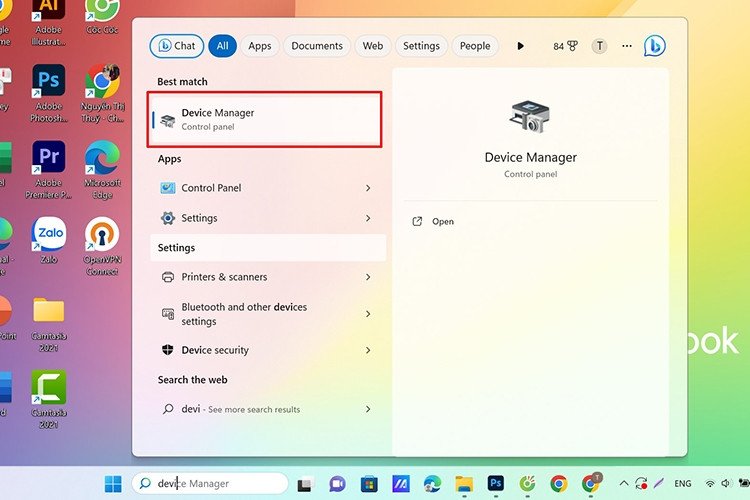Expand the Settings app result chevron

368,218
